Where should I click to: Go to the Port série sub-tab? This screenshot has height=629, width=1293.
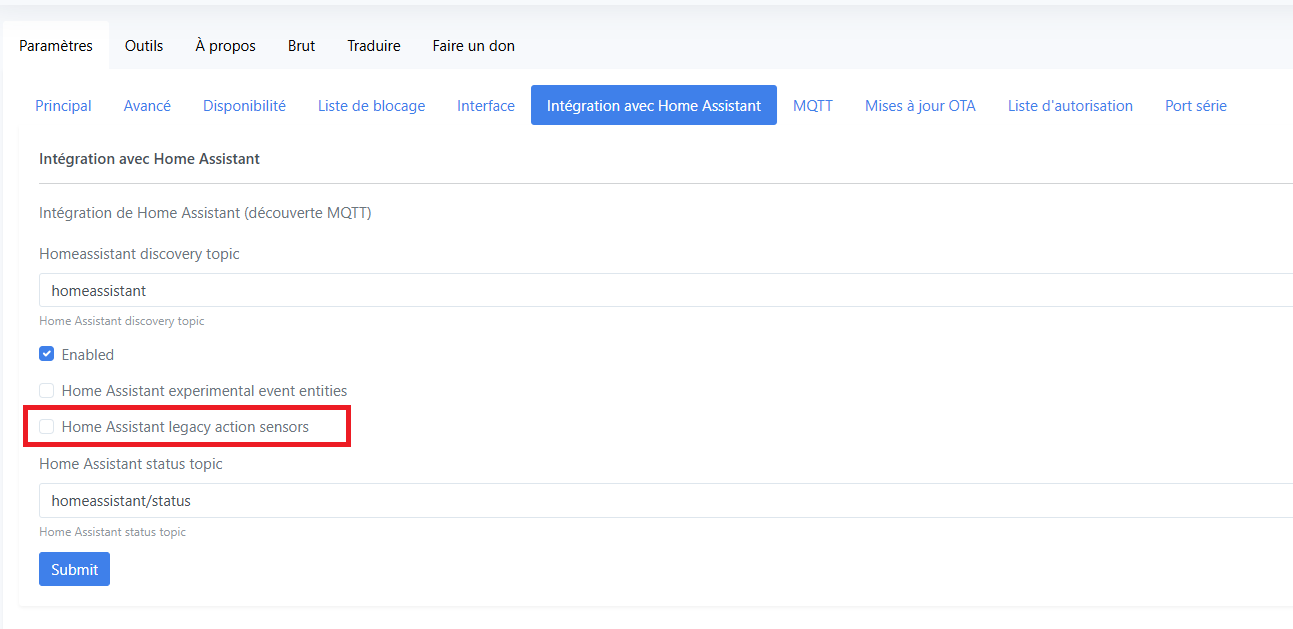[x=1195, y=105]
